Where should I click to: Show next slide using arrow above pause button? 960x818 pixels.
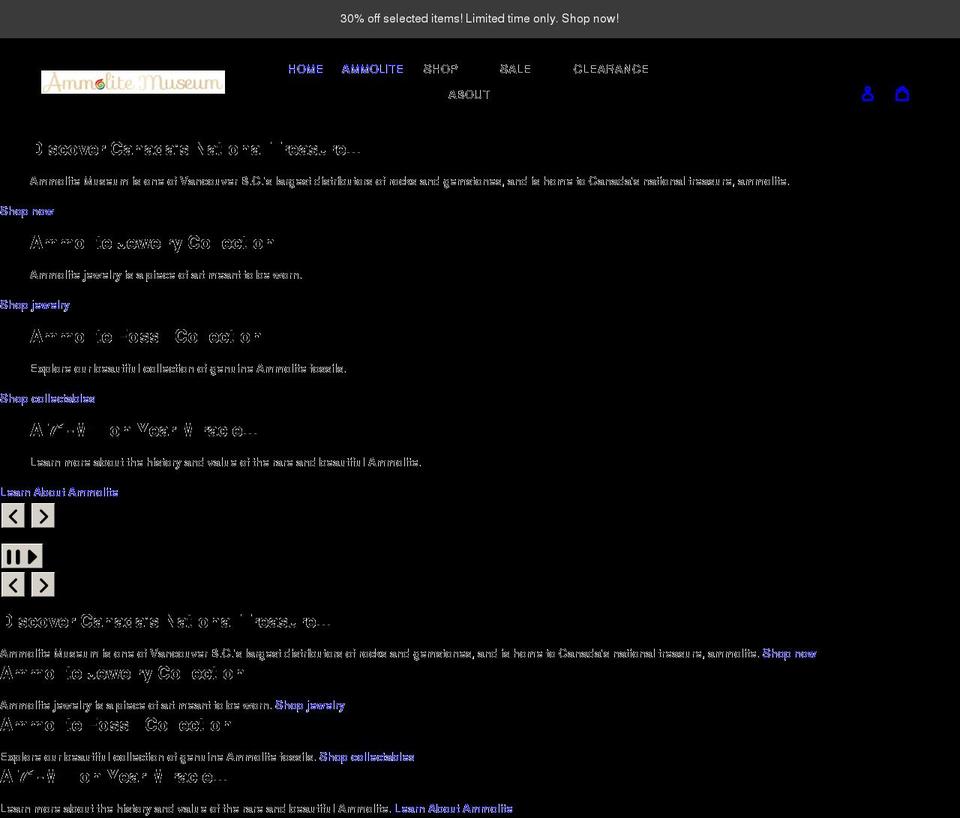click(43, 516)
